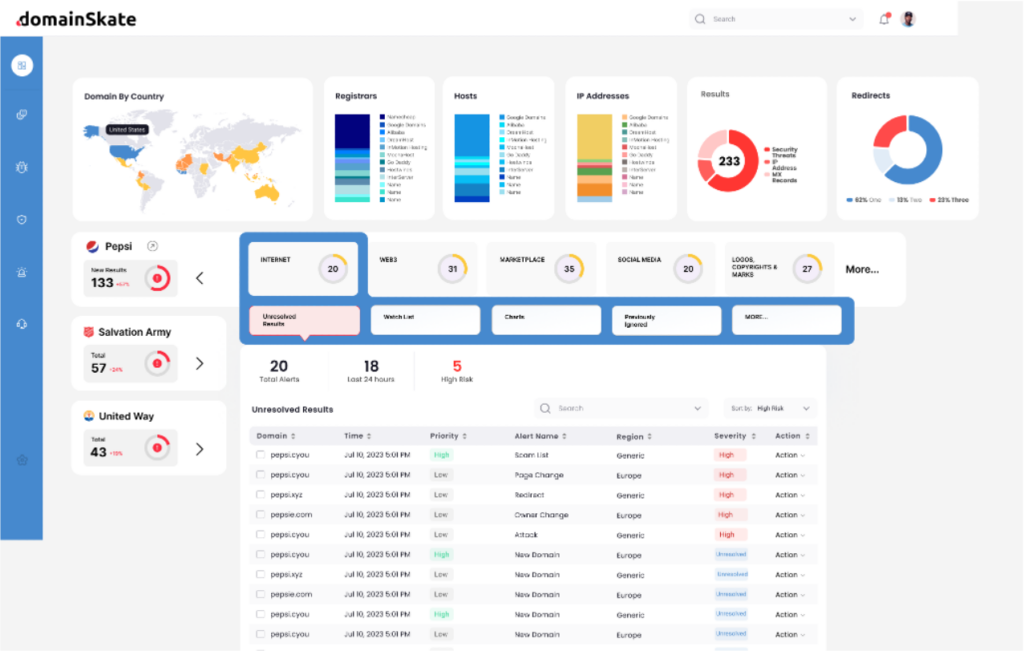Open the notification bell

884,19
